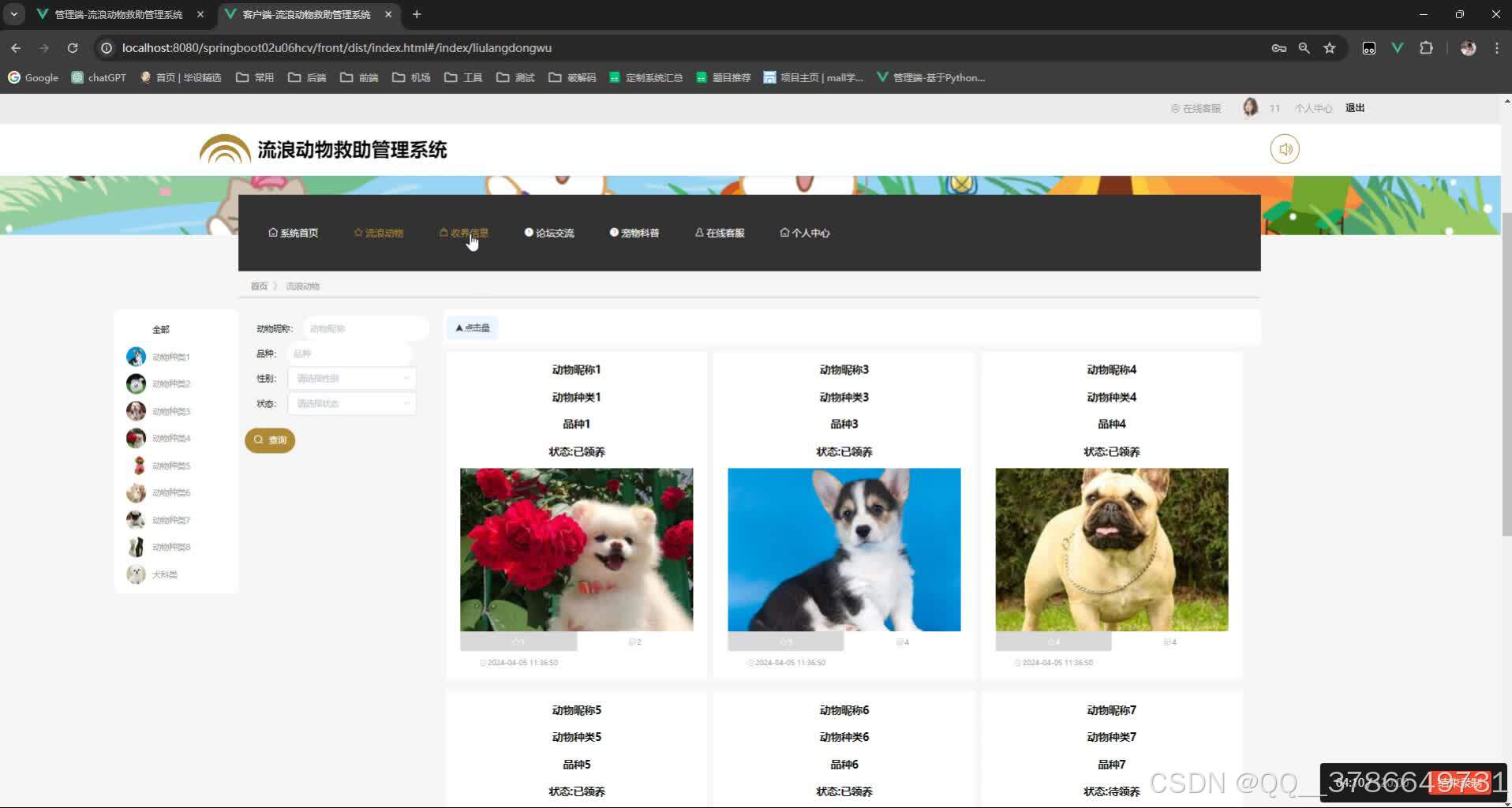Click the page vertical scrollbar
Image resolution: width=1512 pixels, height=808 pixels.
click(x=1506, y=375)
